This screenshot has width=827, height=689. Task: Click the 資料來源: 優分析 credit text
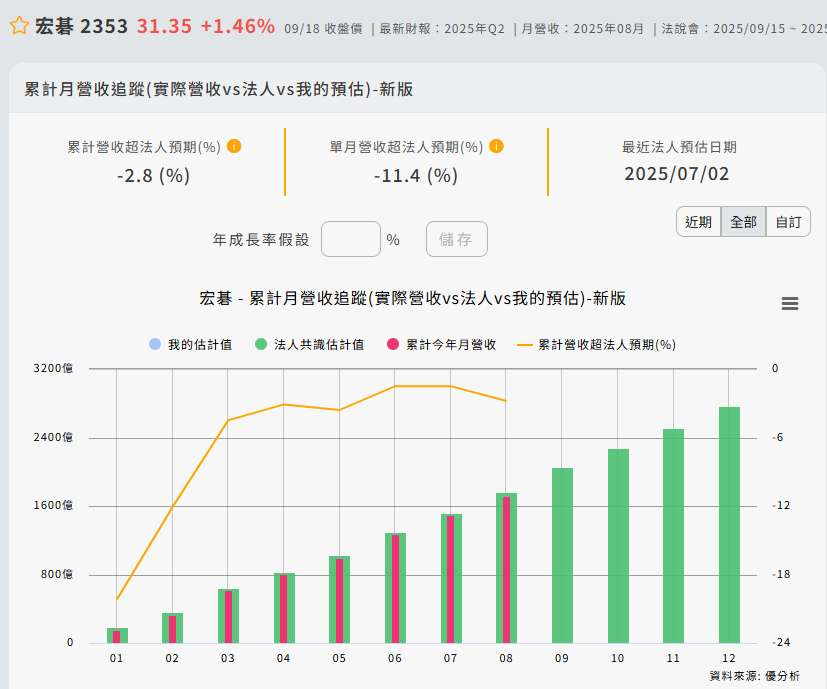tap(755, 676)
